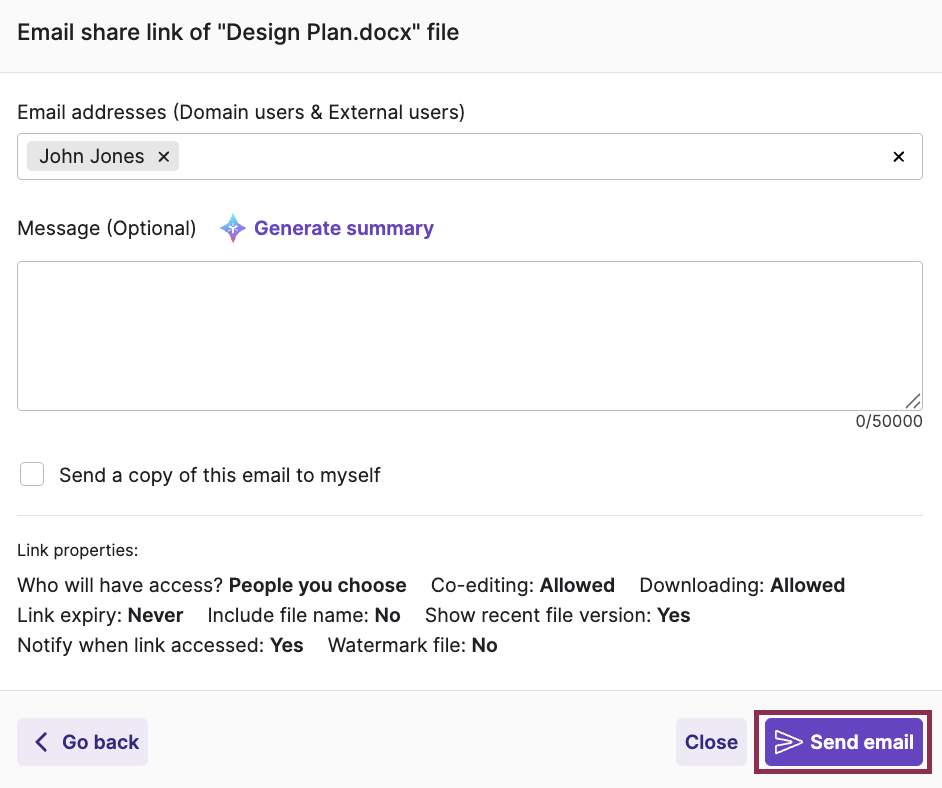Remove John Jones recipient using its X
The image size is (942, 788).
(163, 156)
